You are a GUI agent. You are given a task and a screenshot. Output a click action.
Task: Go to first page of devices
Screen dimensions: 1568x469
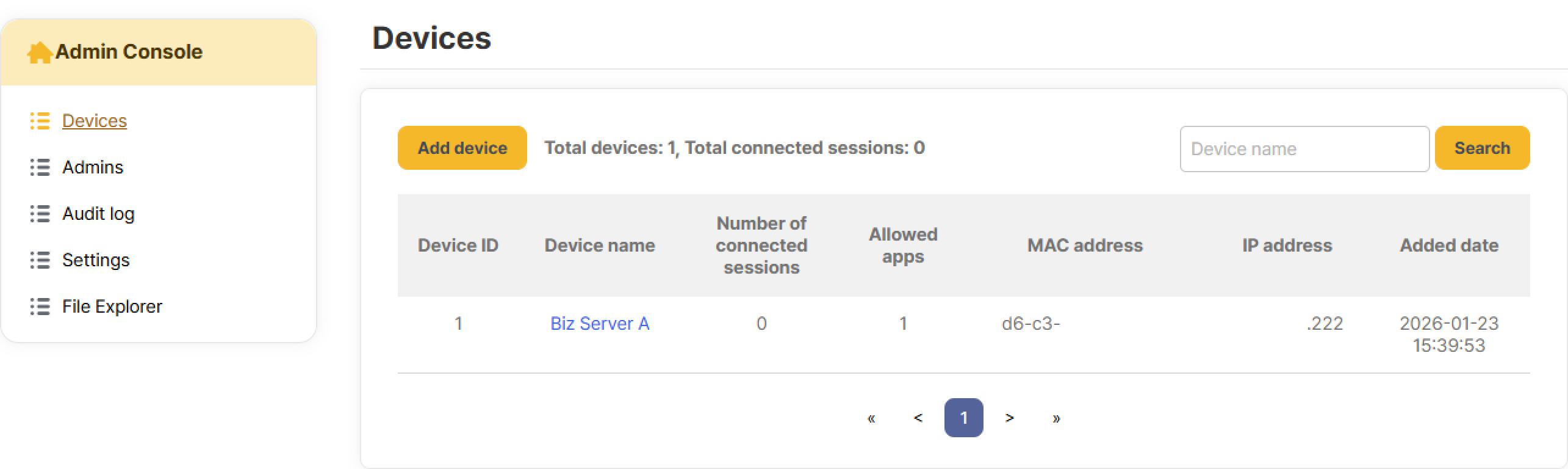(871, 418)
